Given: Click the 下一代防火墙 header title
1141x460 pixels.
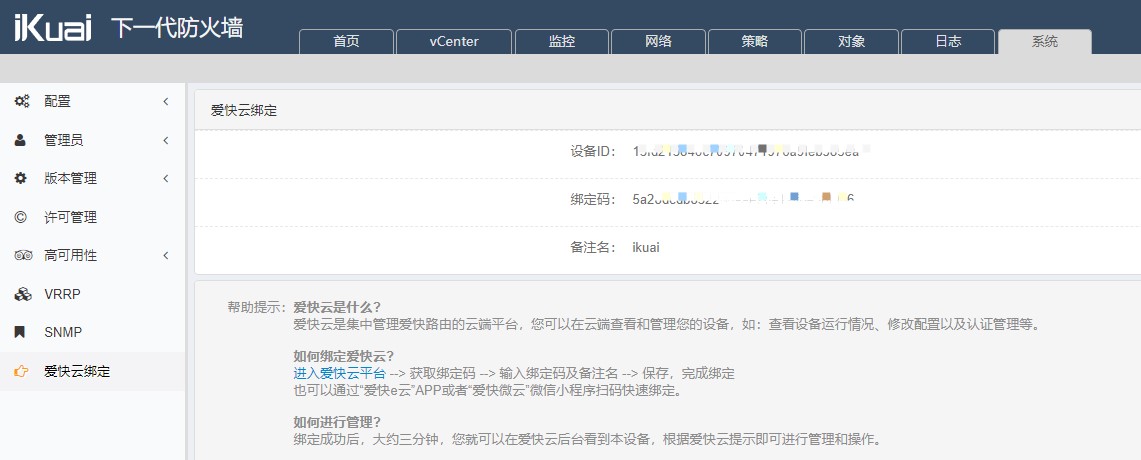Looking at the screenshot, I should (177, 28).
